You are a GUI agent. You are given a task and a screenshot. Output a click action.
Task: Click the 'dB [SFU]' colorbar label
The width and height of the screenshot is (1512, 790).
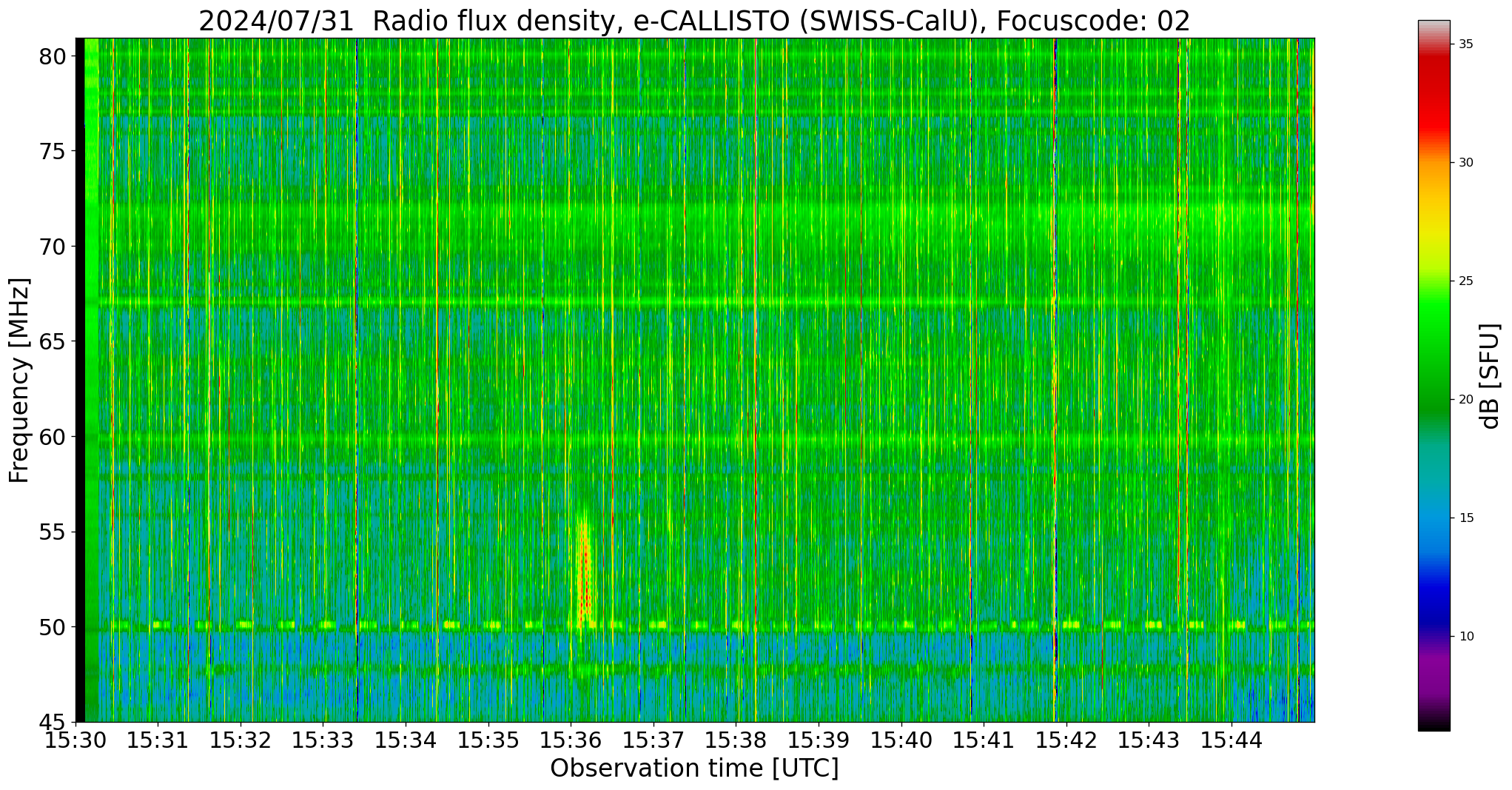point(1489,376)
